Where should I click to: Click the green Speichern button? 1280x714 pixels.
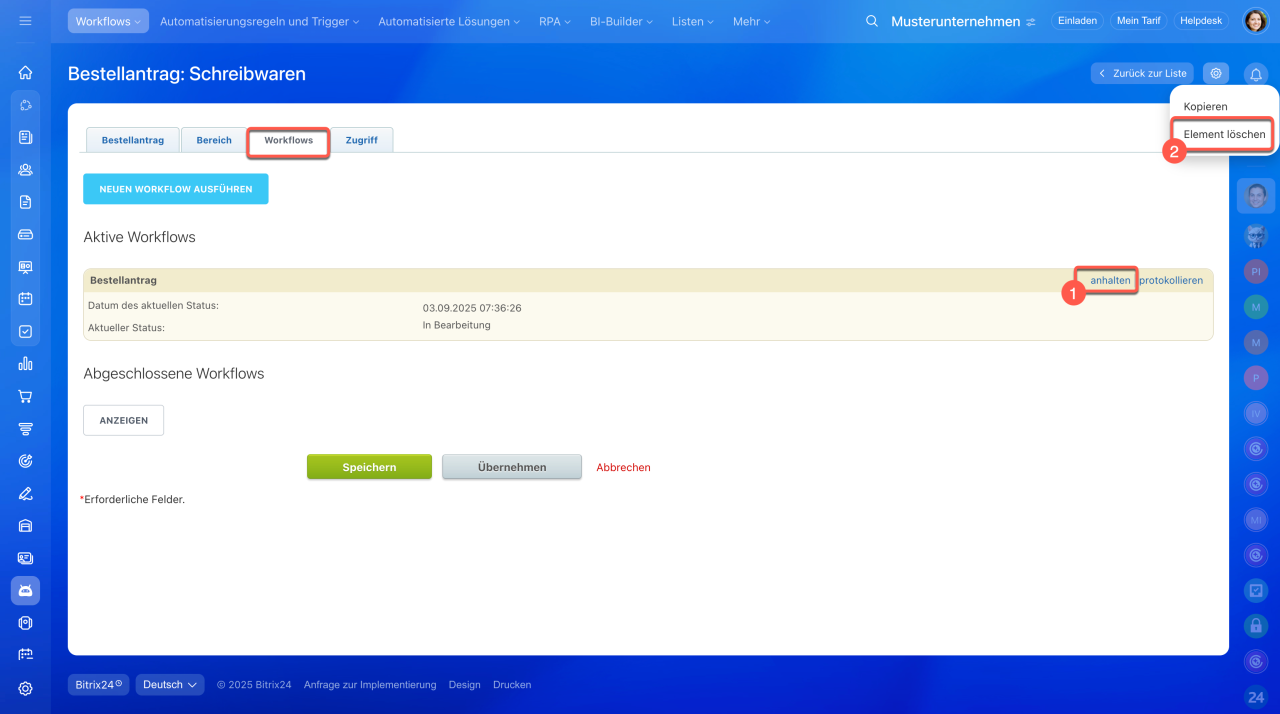click(369, 467)
